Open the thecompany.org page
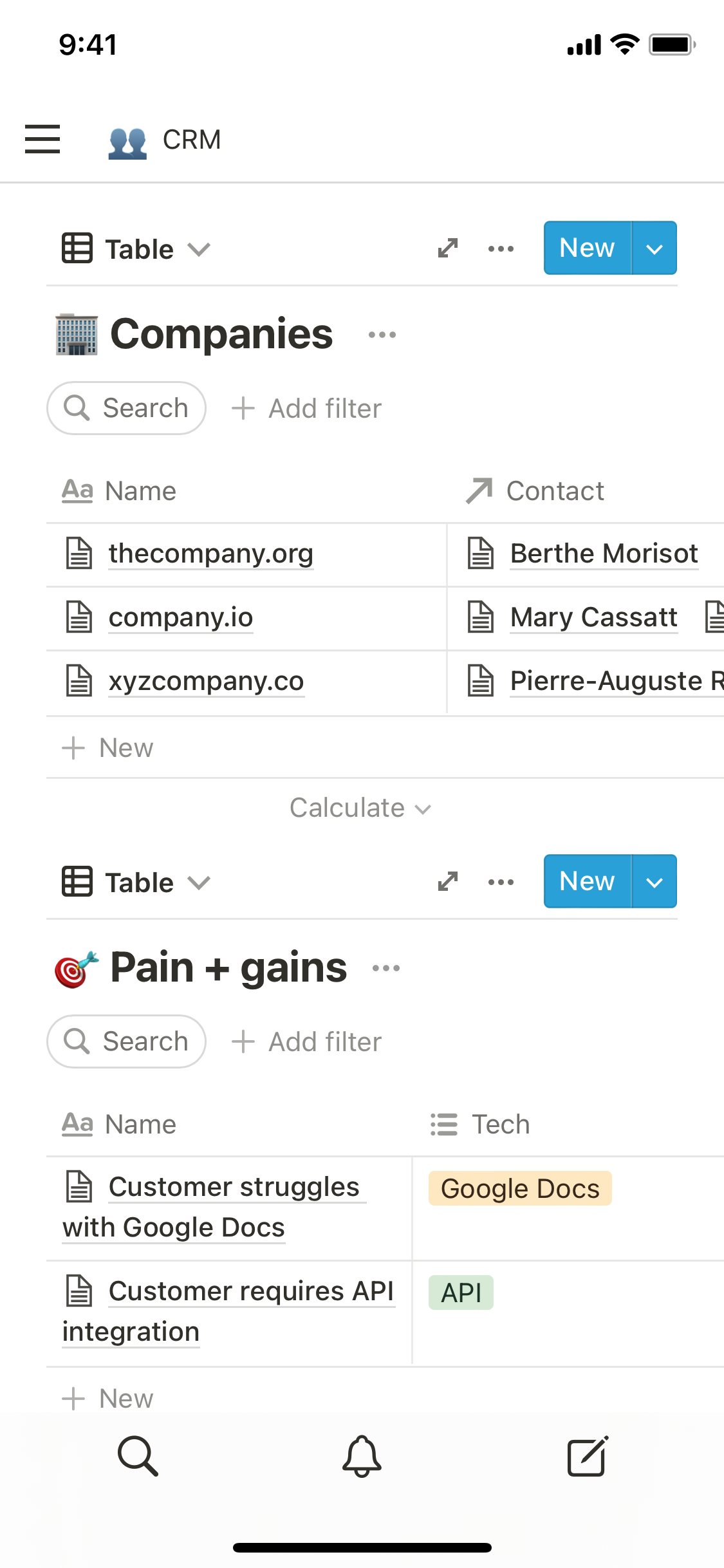724x1568 pixels. pos(210,554)
